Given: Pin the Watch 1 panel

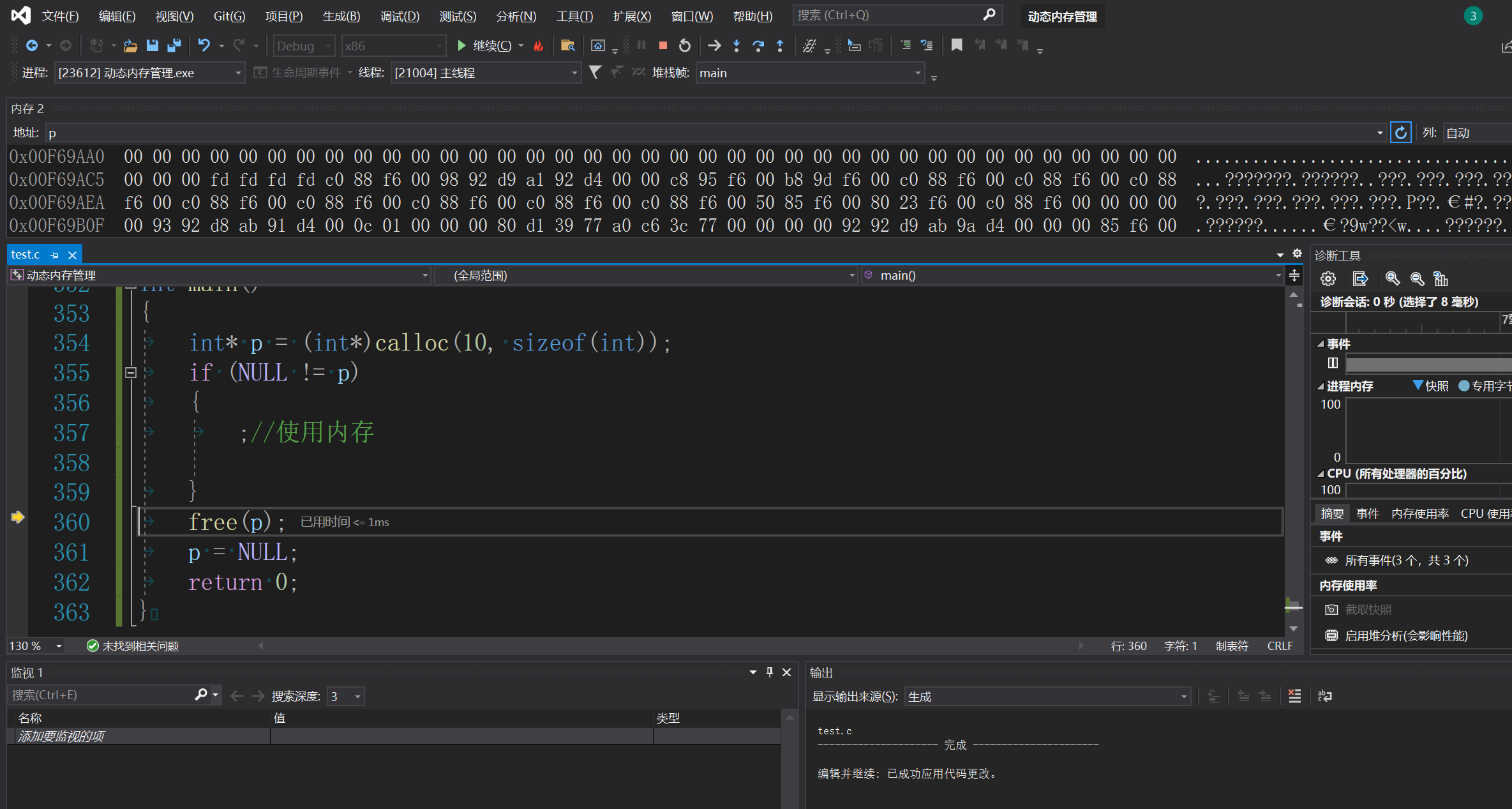Looking at the screenshot, I should (x=770, y=672).
